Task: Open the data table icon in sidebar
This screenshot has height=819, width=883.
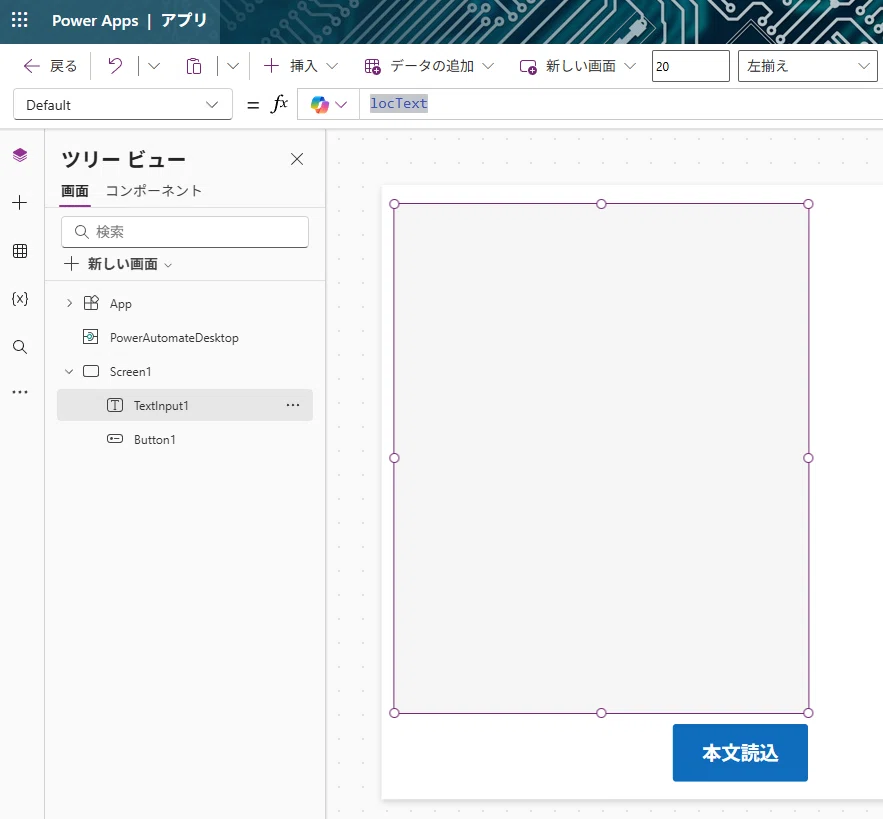Action: [20, 251]
